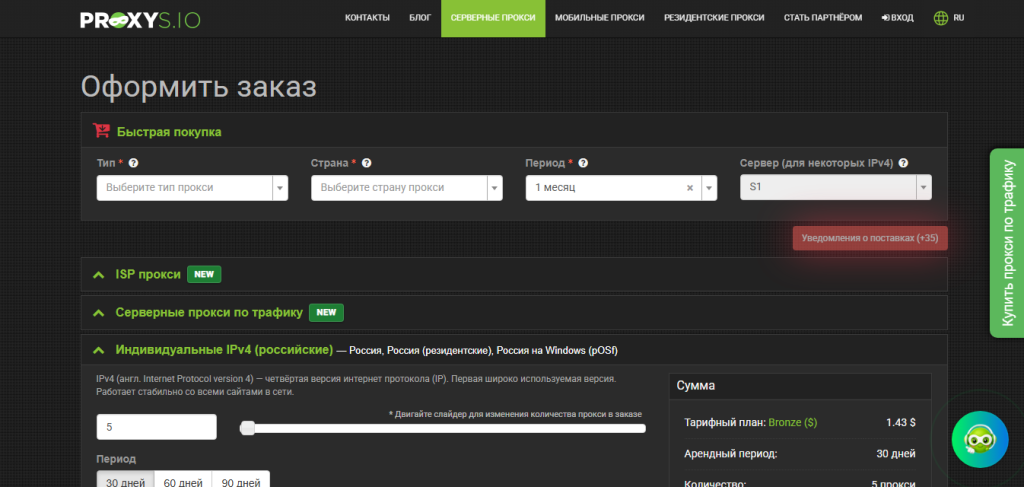
Task: Open the support chat robot icon
Action: [980, 439]
